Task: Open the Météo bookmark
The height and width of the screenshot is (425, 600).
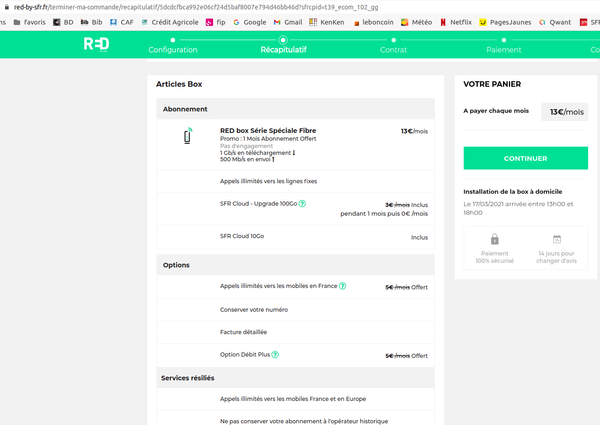Action: (x=416, y=22)
